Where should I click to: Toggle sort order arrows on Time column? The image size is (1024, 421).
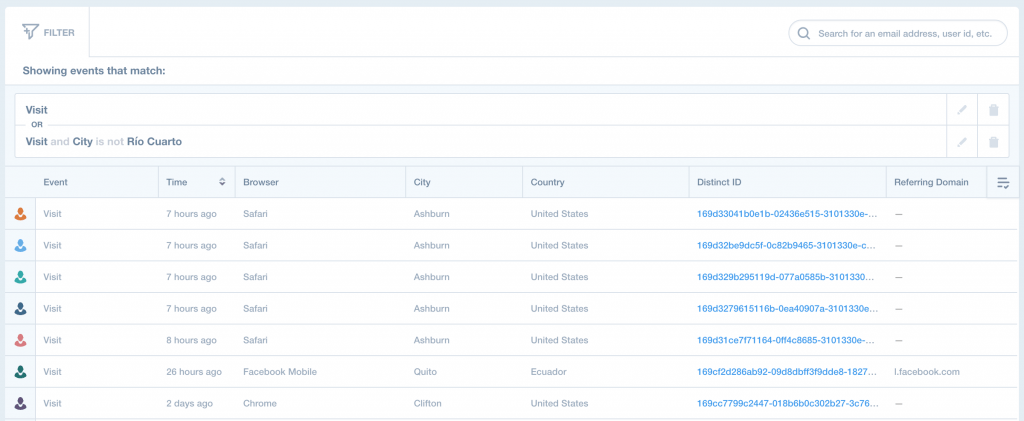(222, 182)
